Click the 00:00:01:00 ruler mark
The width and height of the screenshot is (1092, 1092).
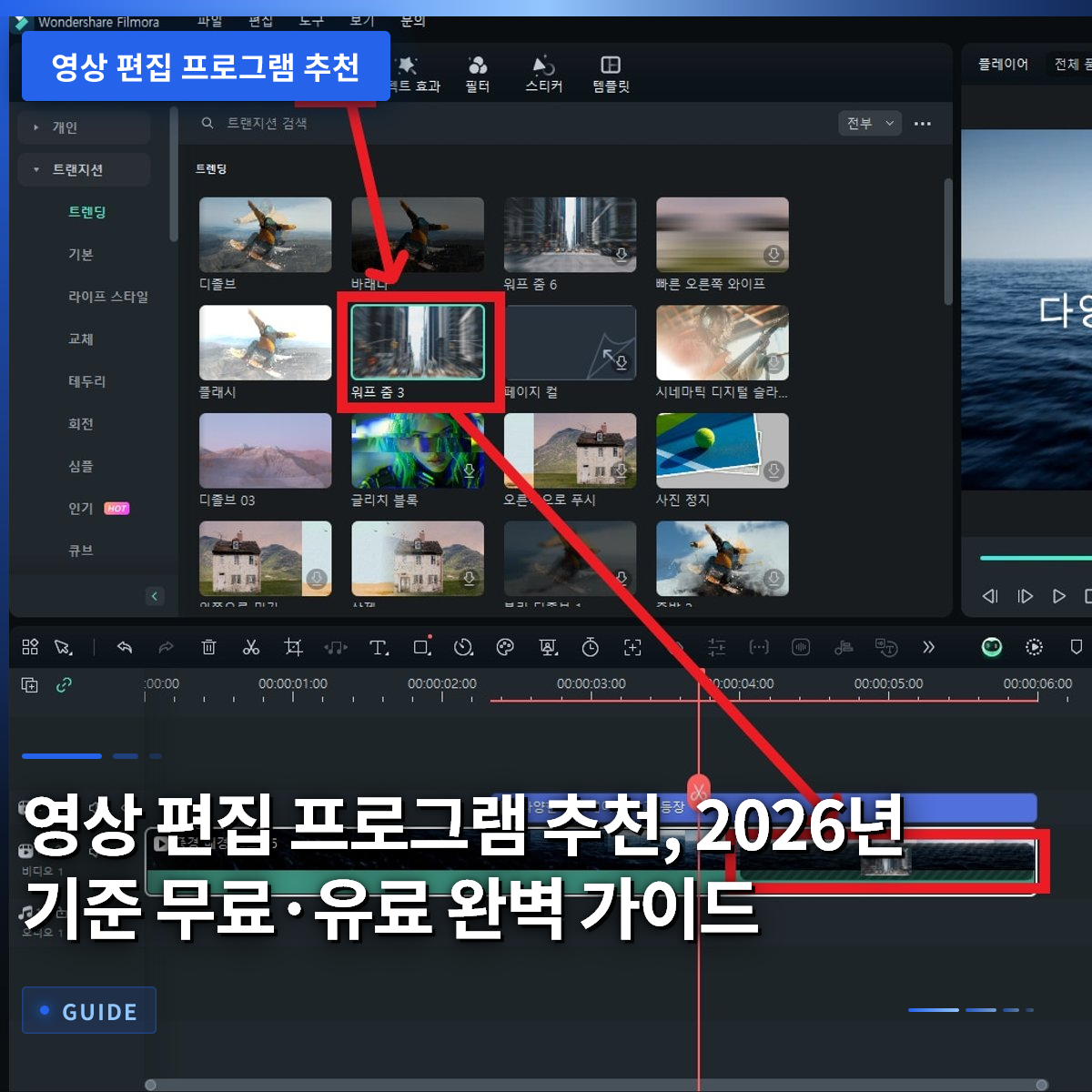[293, 683]
